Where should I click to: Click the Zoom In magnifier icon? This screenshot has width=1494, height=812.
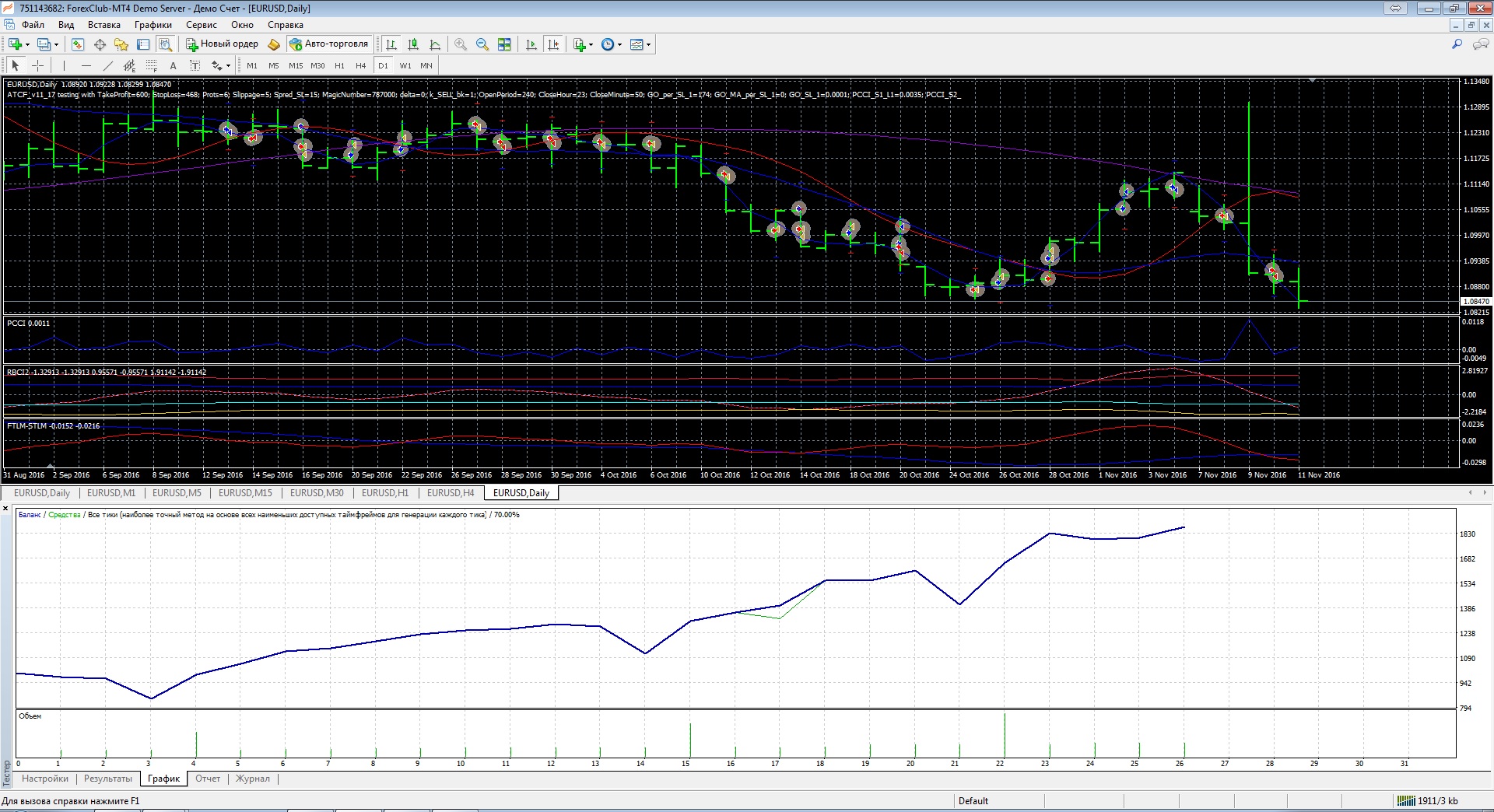tap(461, 44)
